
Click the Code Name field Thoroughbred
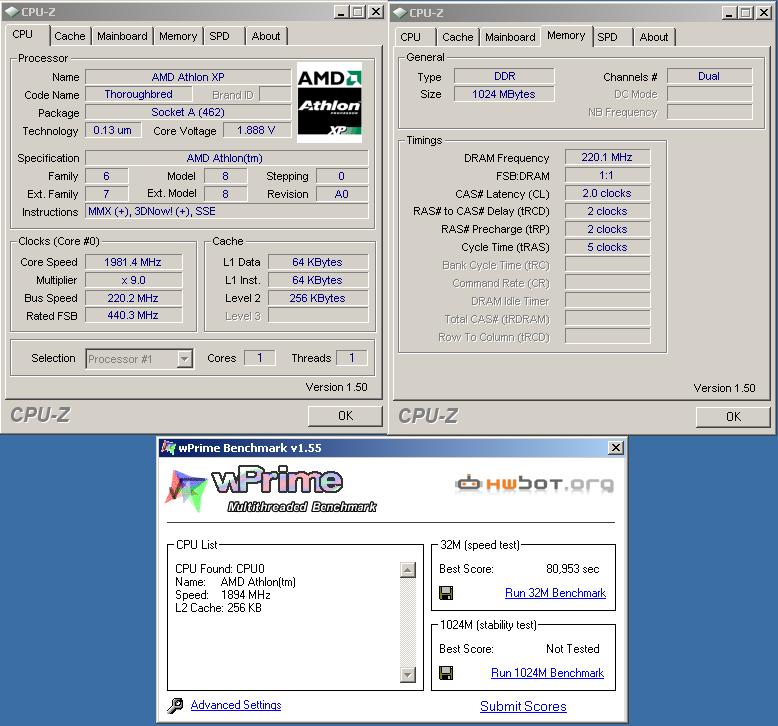138,94
